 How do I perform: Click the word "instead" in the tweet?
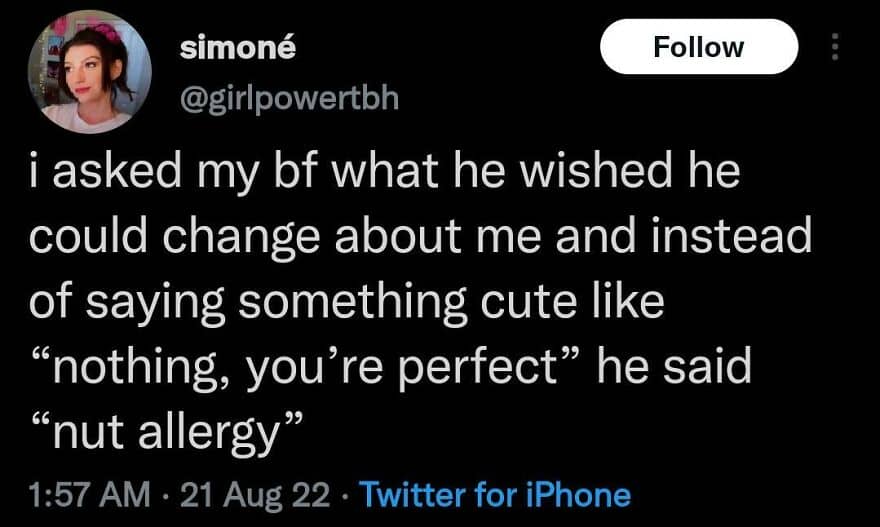(x=732, y=236)
